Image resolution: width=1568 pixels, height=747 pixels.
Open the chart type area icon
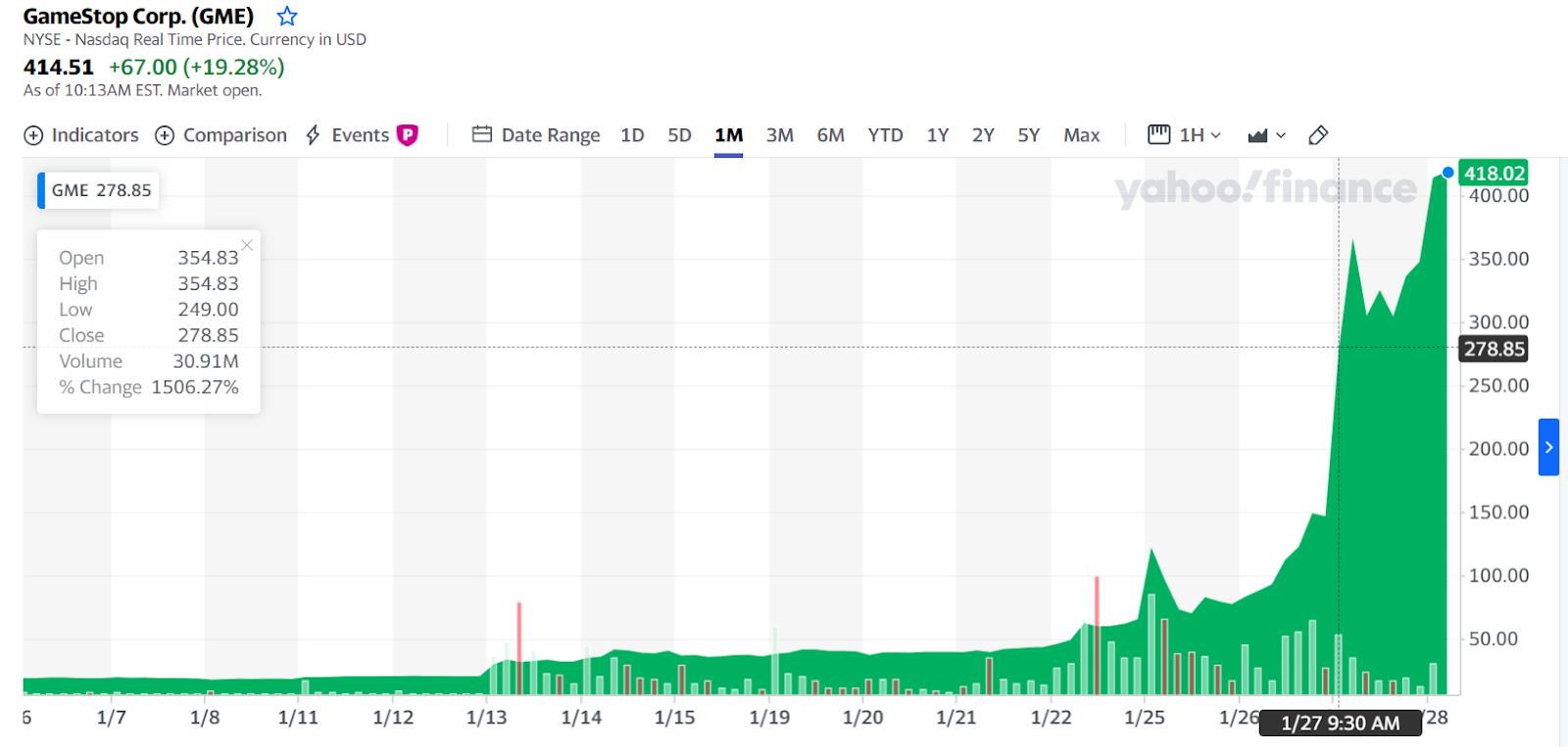coord(1257,135)
